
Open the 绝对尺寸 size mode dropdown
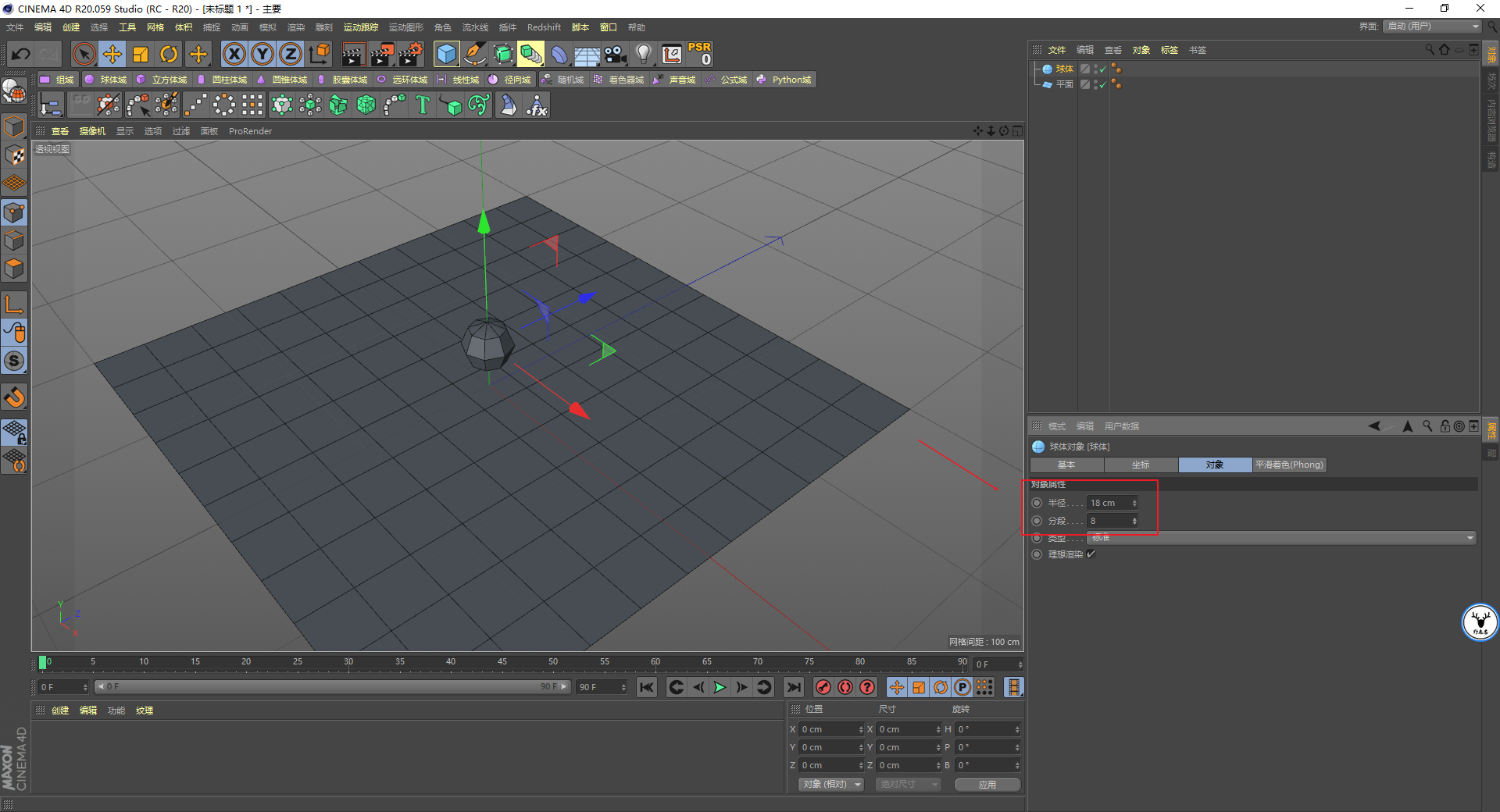point(908,784)
